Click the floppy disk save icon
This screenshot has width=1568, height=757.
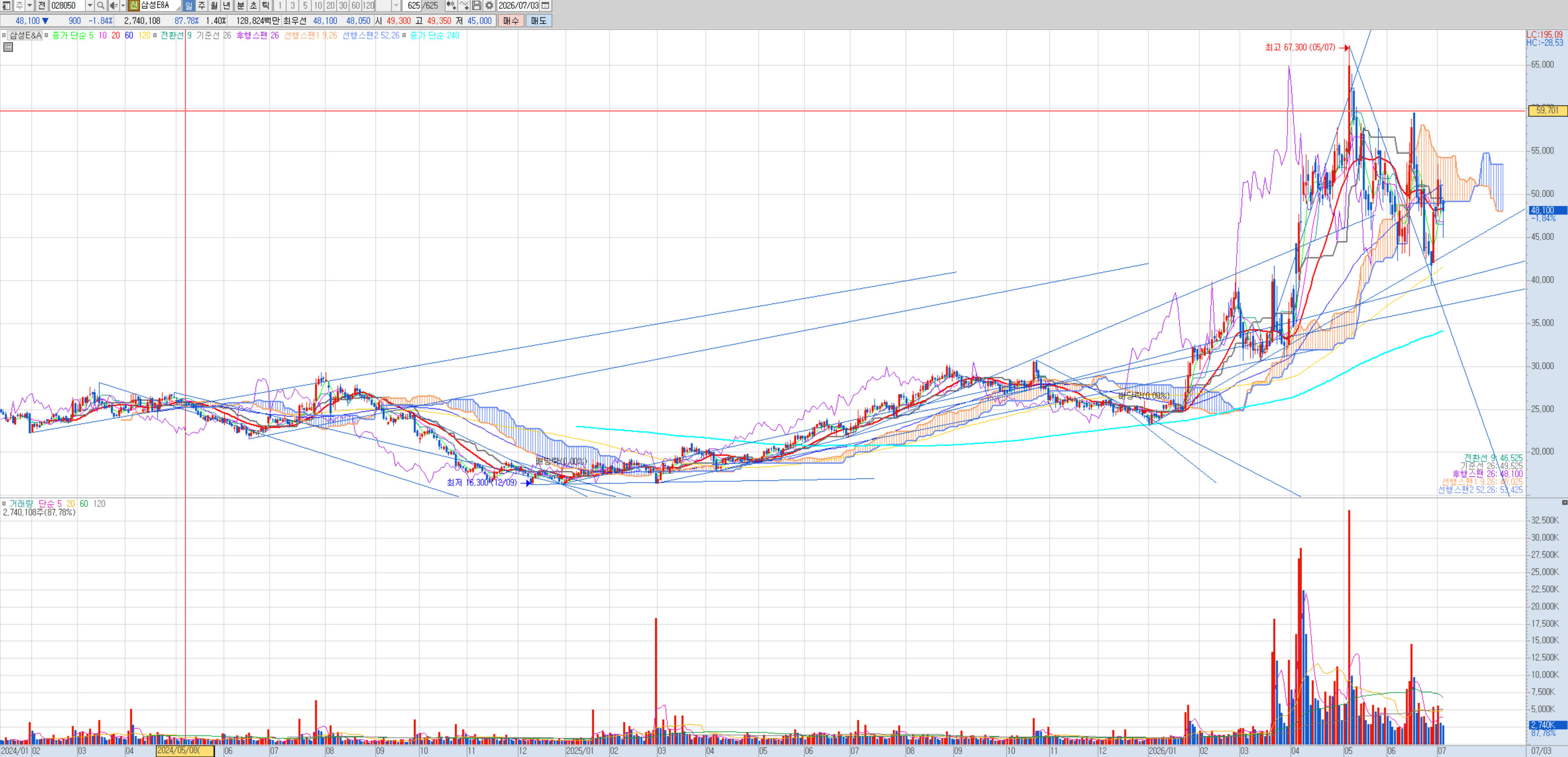click(x=477, y=5)
